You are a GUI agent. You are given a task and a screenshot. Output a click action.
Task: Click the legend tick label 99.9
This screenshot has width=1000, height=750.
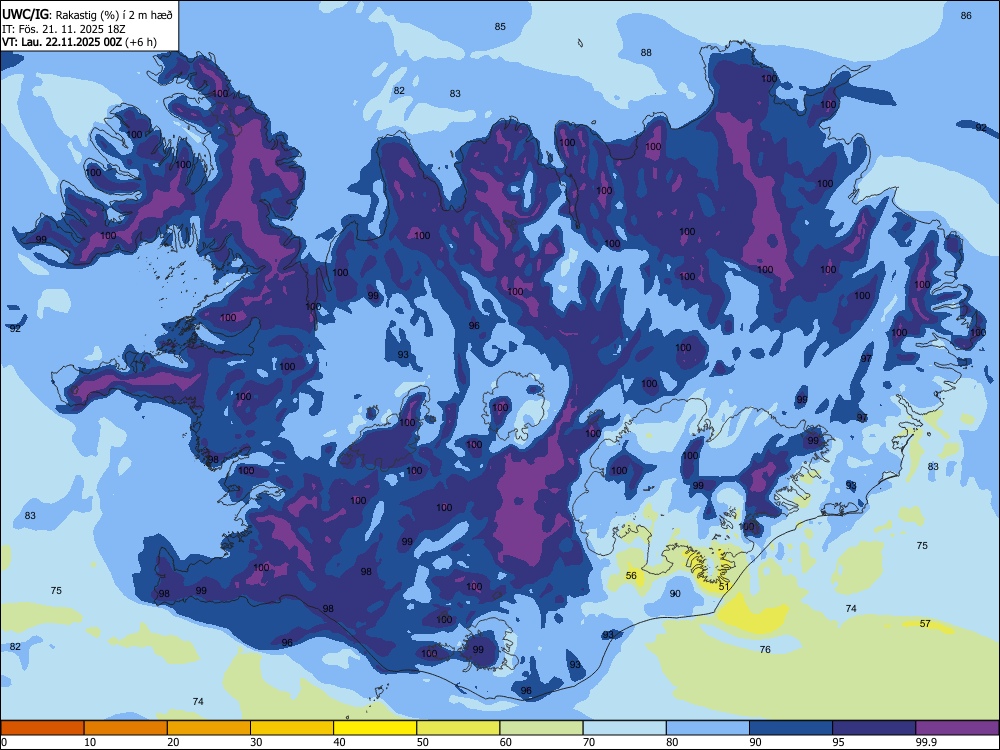(x=926, y=742)
